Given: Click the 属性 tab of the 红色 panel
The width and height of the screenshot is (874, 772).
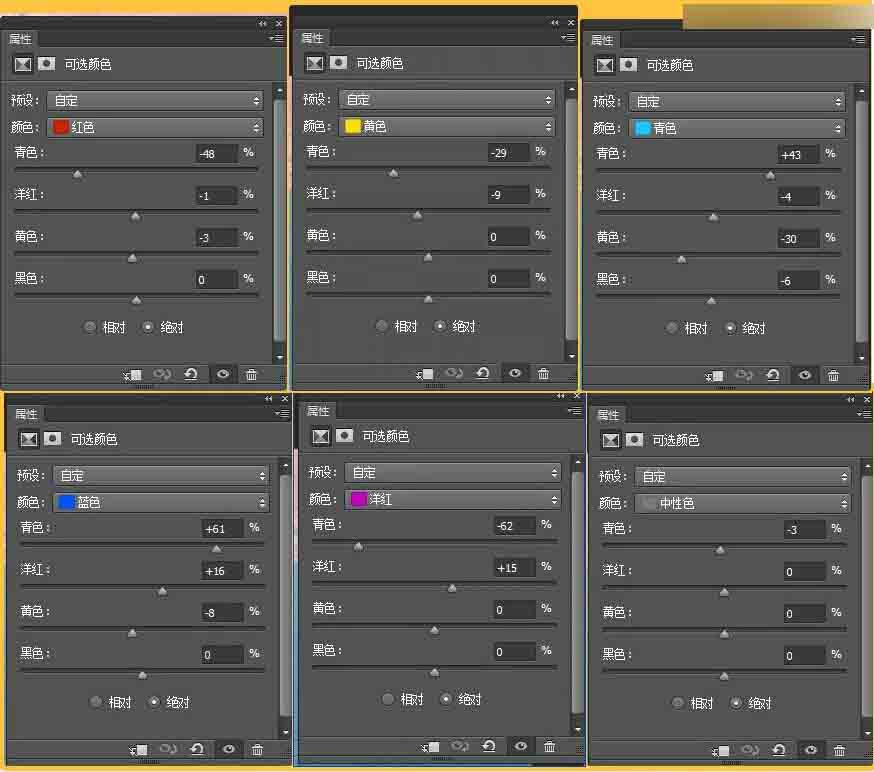Looking at the screenshot, I should point(20,39).
